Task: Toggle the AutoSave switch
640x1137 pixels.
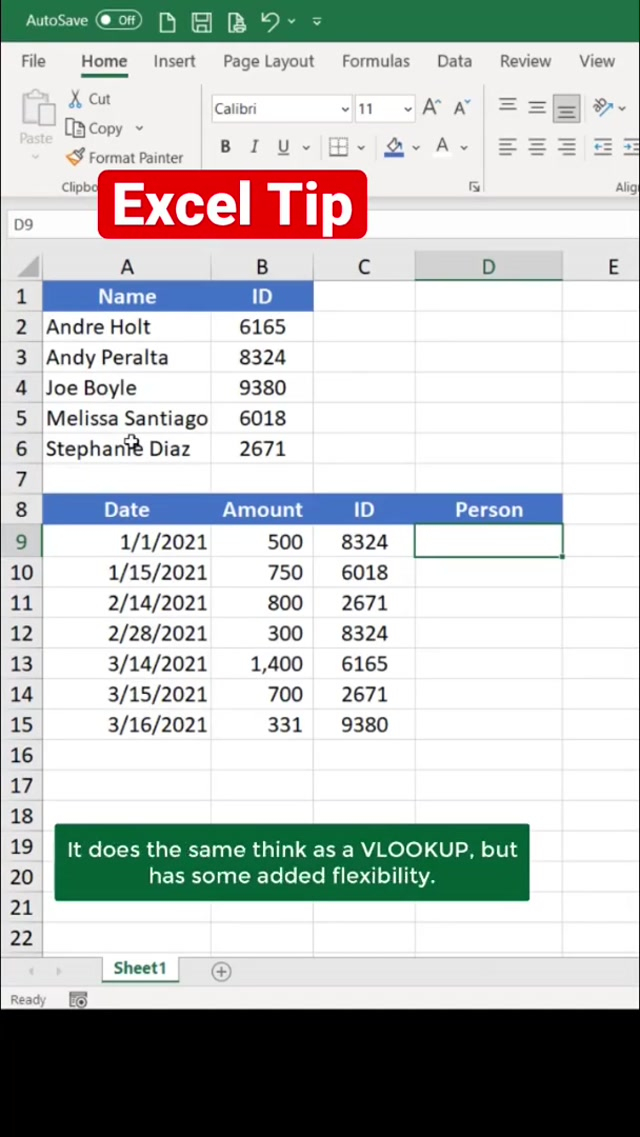Action: [x=119, y=20]
